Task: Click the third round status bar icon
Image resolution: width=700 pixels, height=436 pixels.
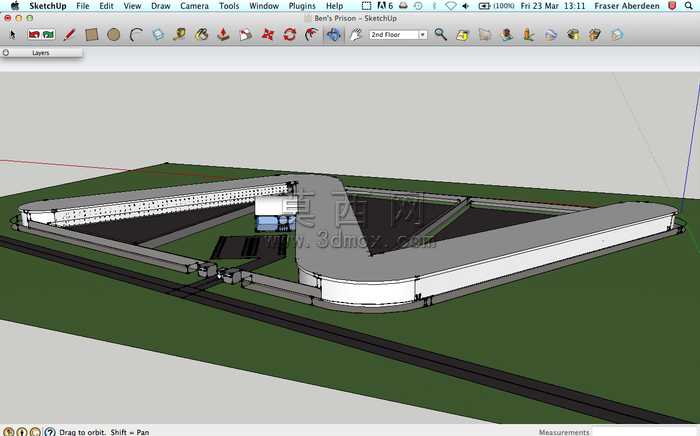Action: click(35, 432)
